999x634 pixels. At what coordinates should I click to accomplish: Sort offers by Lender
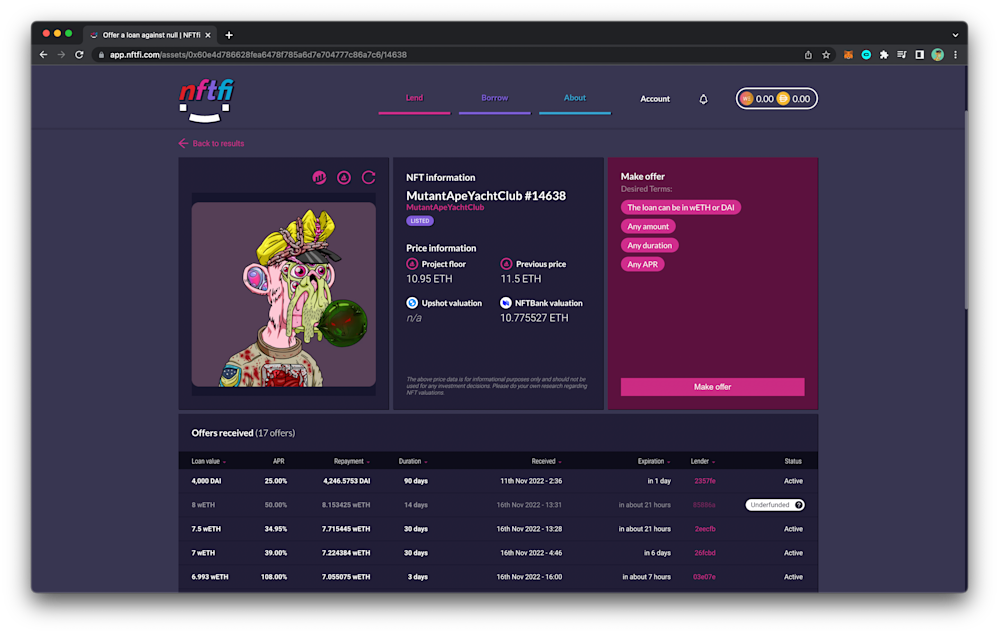[703, 461]
